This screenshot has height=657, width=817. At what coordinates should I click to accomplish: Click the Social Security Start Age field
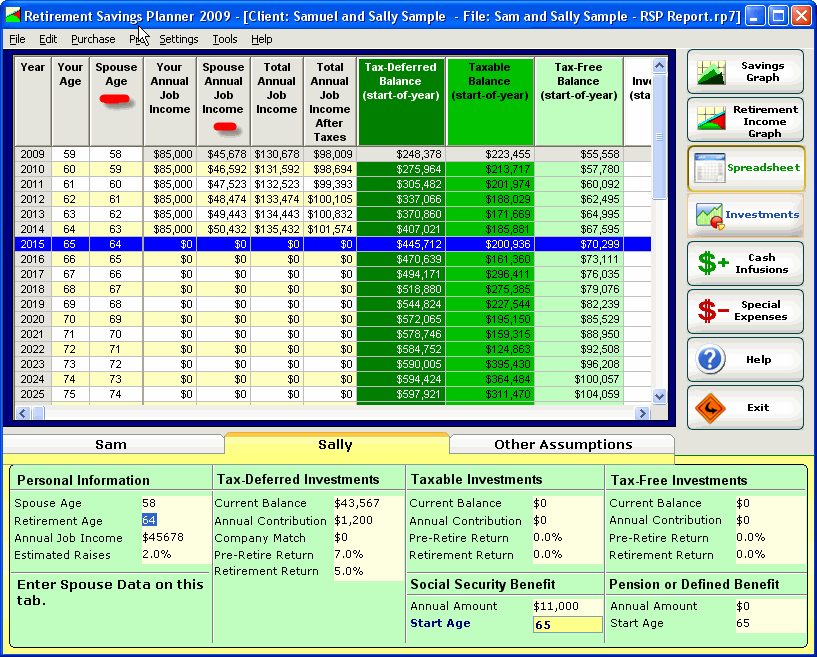pyautogui.click(x=567, y=624)
